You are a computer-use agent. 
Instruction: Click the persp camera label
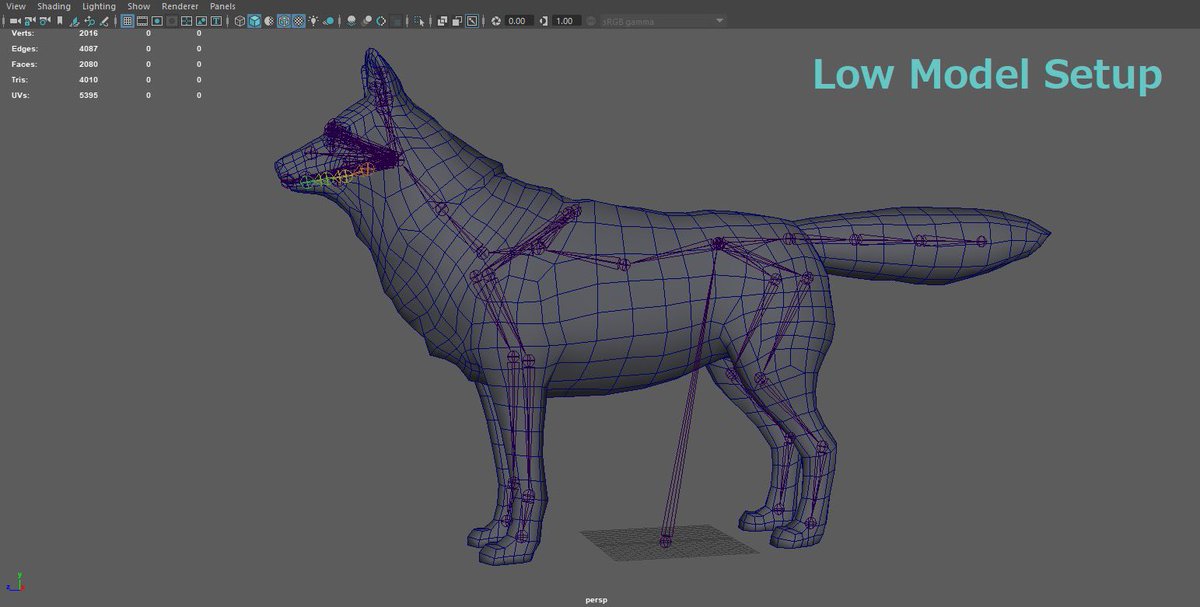coord(596,600)
